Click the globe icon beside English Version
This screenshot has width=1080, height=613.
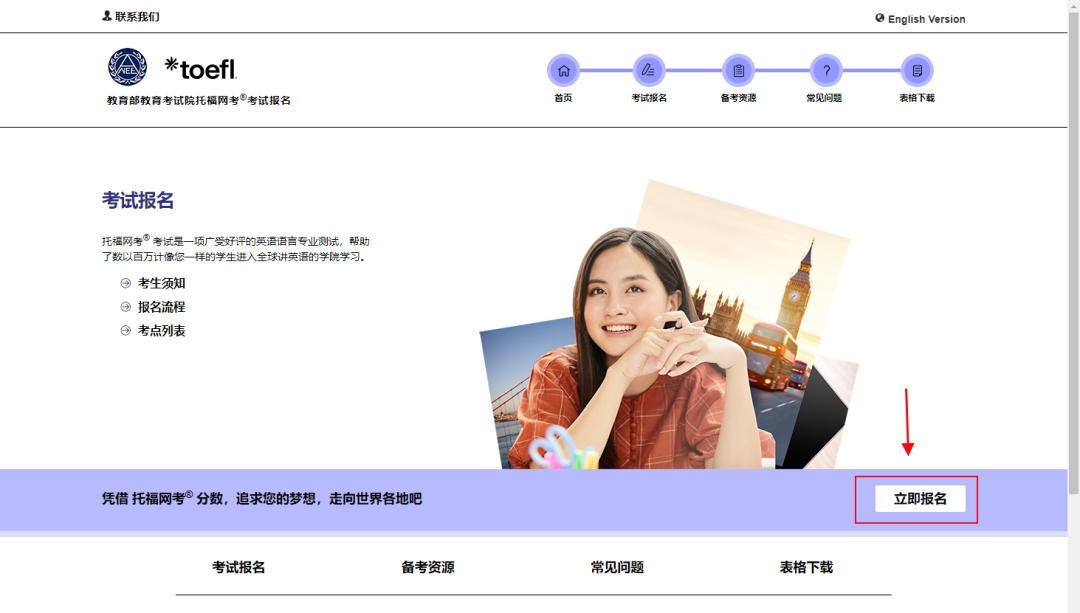tap(880, 18)
